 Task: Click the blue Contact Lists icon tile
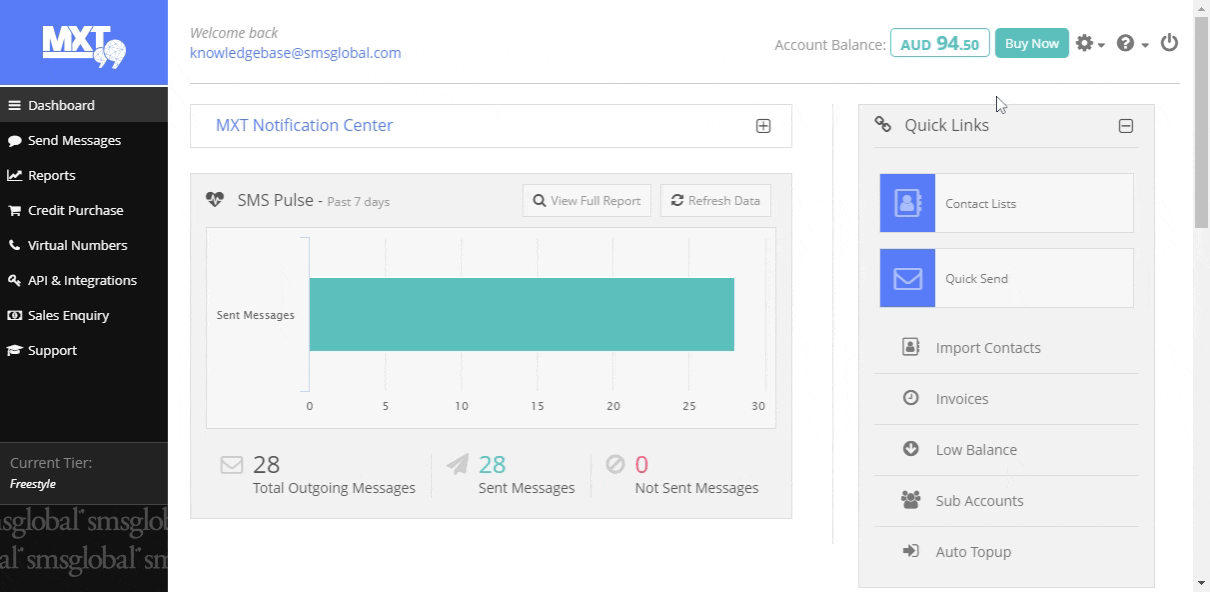(907, 203)
